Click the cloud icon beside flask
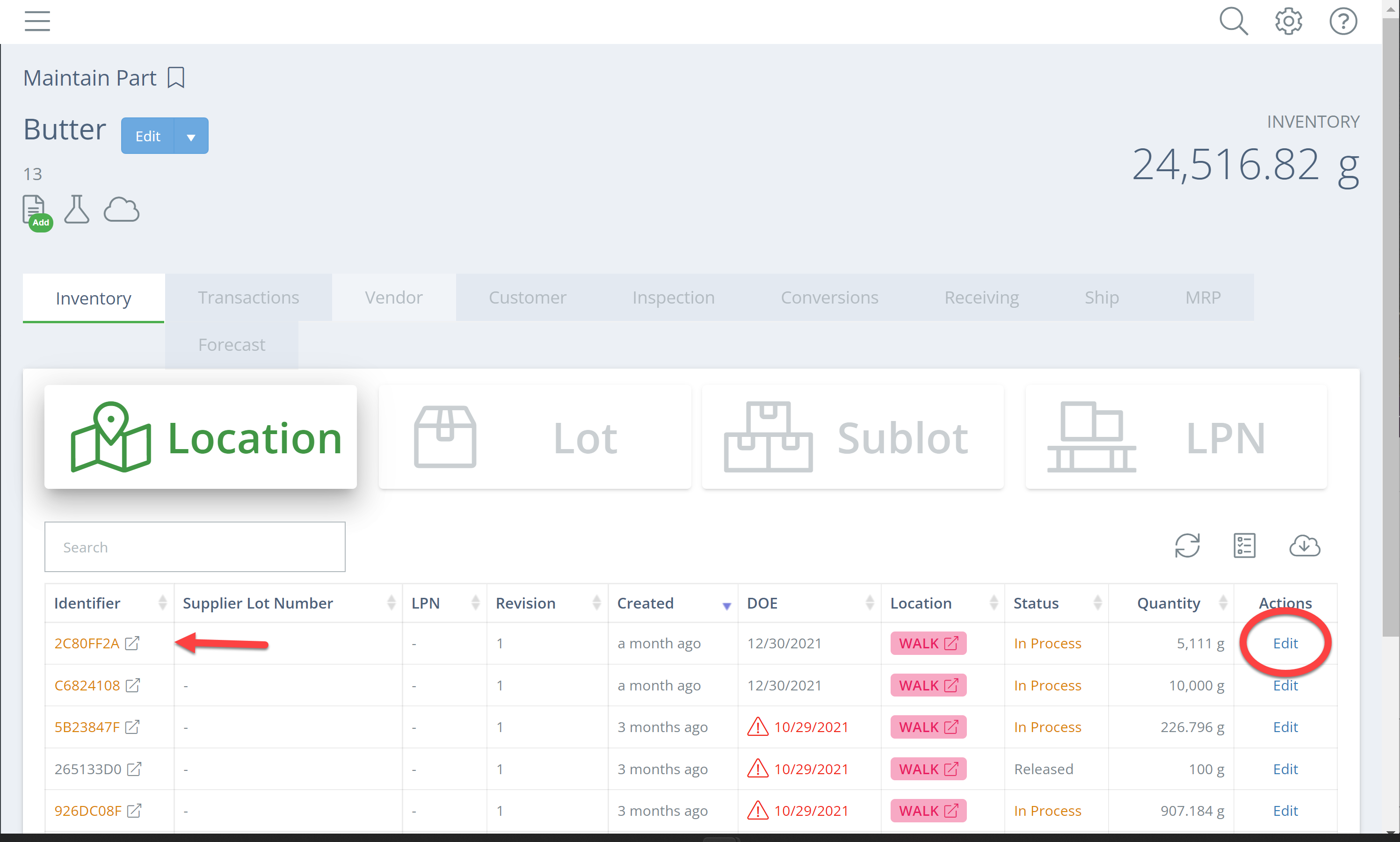 click(122, 210)
